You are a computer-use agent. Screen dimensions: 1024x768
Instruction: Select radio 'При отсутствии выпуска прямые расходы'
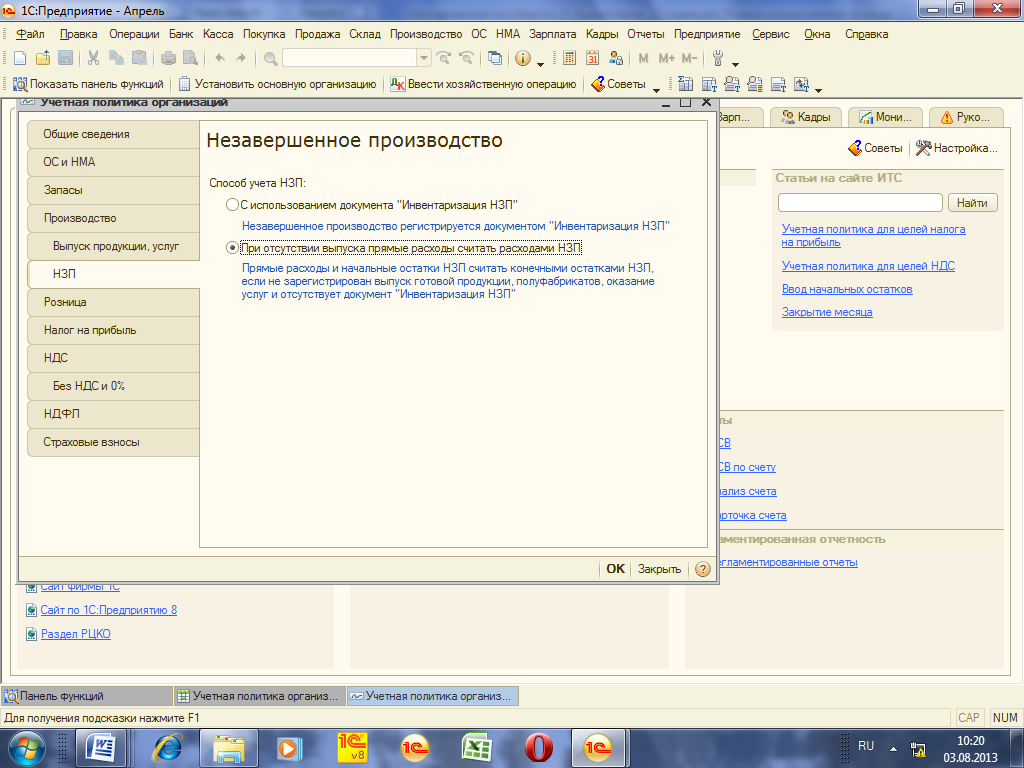point(232,248)
